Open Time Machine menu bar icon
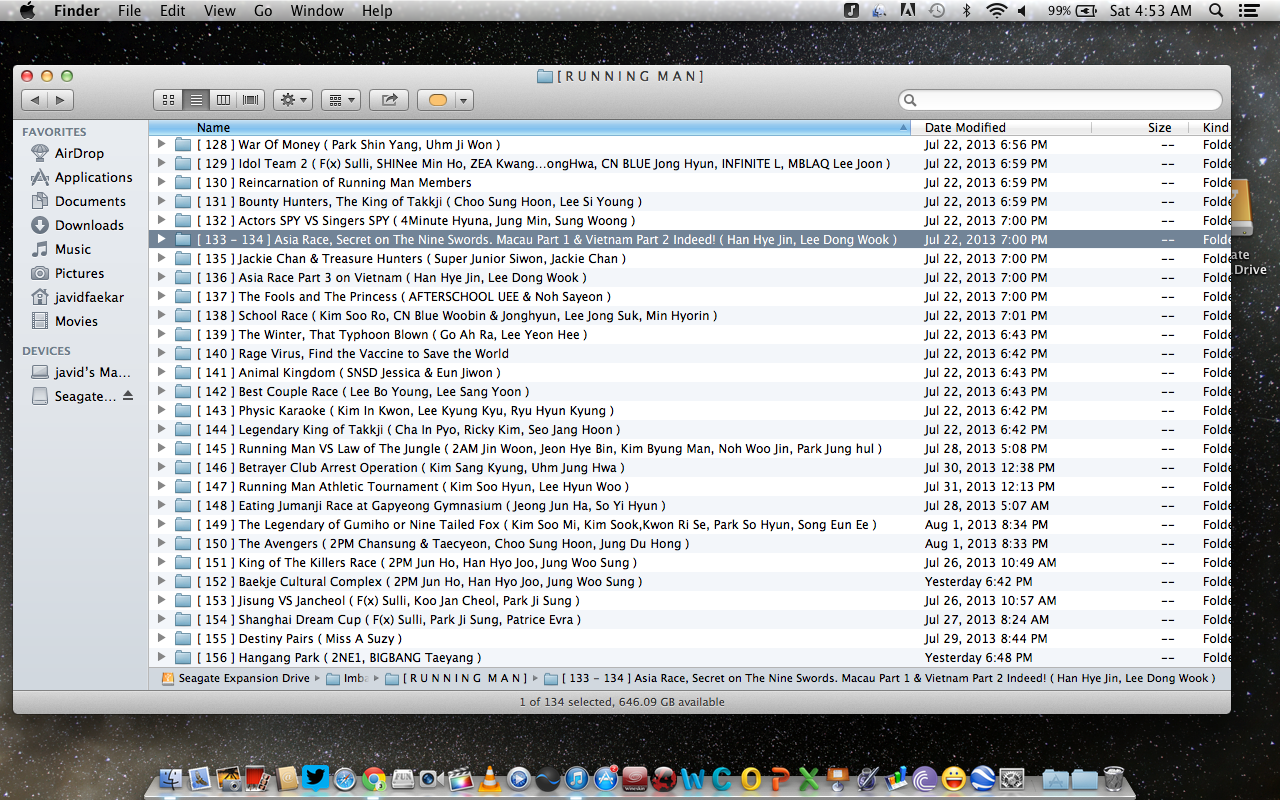Screen dimensions: 1280x800 (937, 11)
